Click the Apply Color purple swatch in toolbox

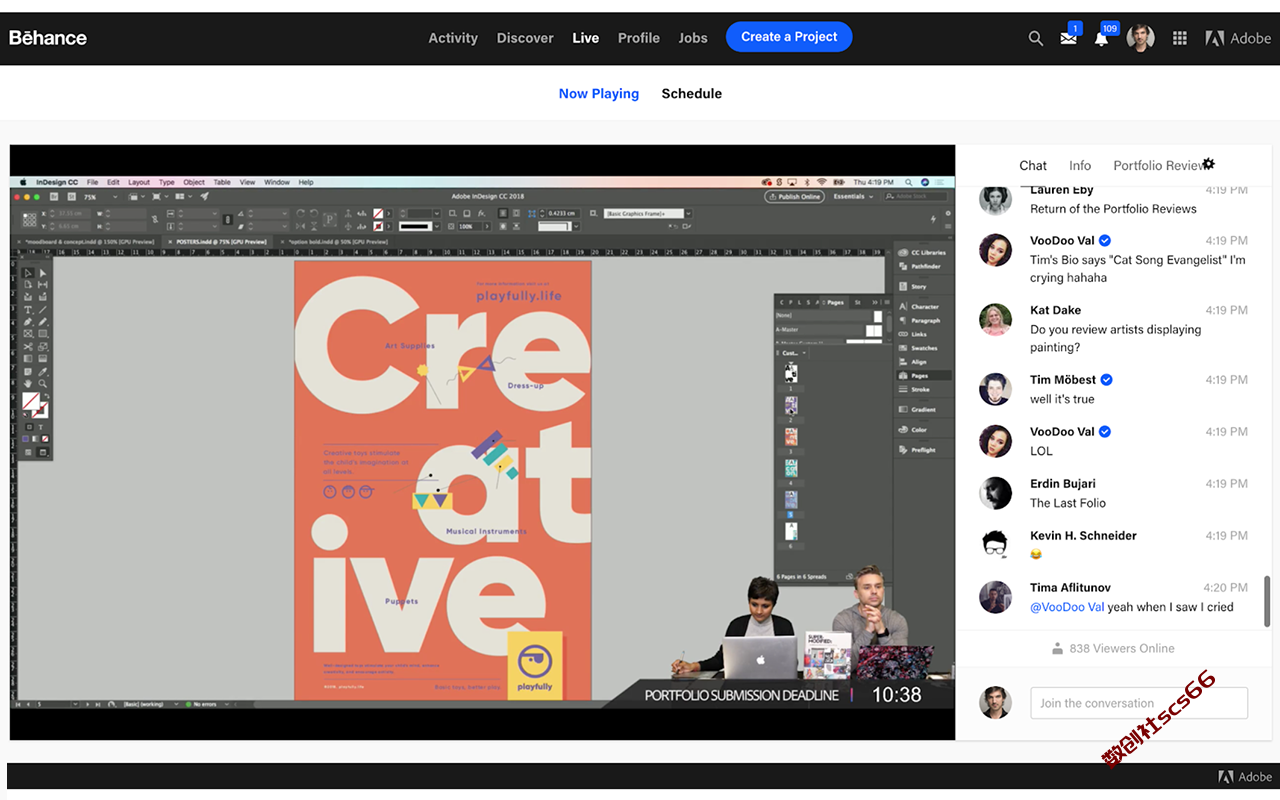tap(26, 439)
